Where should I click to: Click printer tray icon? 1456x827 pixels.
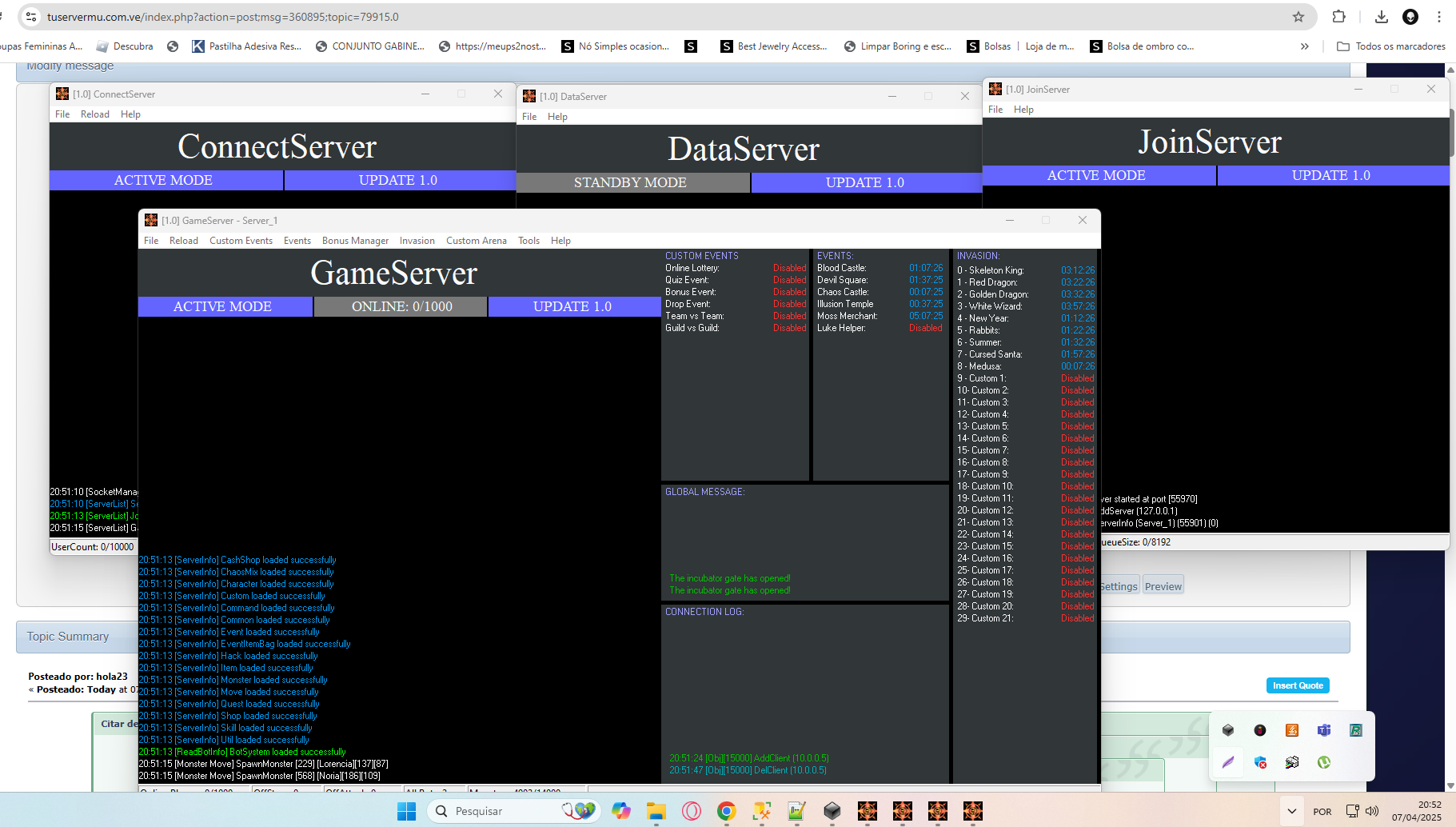click(1292, 762)
